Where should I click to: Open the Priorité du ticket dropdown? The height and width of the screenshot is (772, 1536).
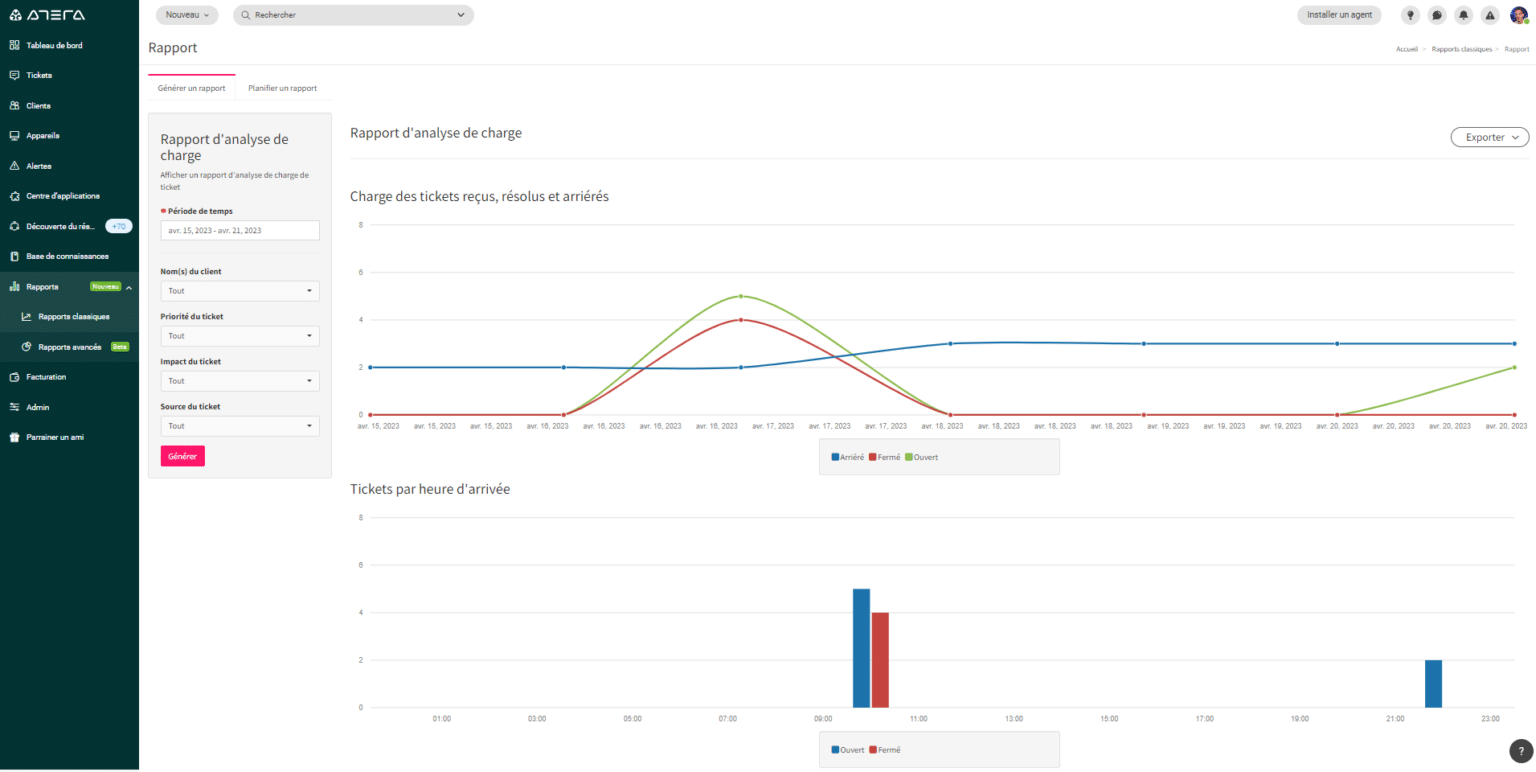tap(239, 336)
